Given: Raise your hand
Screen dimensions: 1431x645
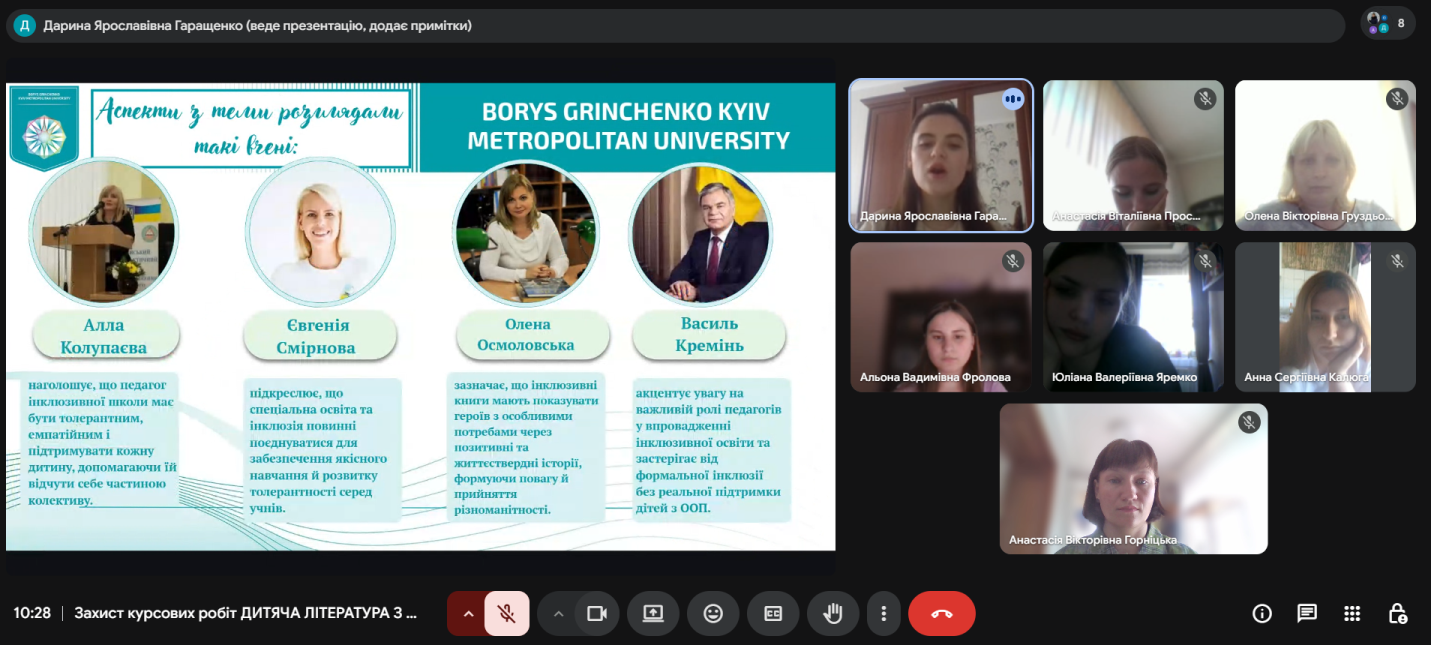Looking at the screenshot, I should [x=833, y=614].
